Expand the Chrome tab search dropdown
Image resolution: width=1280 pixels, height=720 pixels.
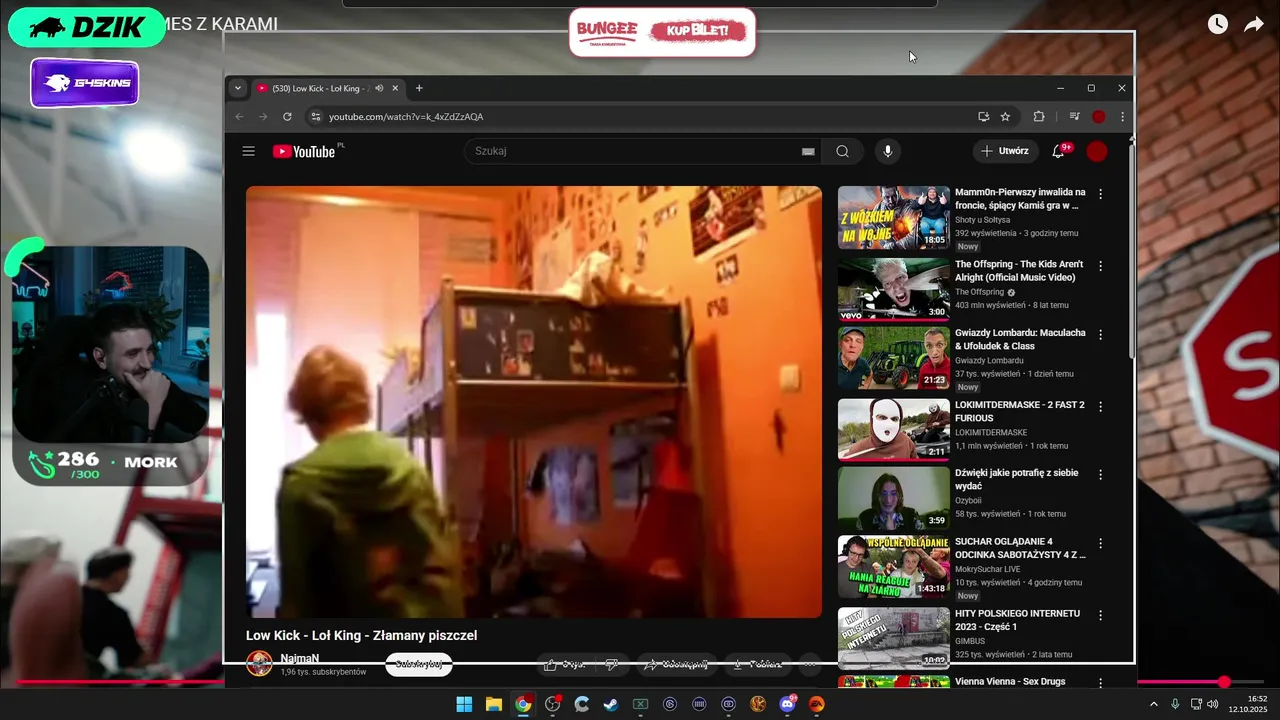point(237,88)
